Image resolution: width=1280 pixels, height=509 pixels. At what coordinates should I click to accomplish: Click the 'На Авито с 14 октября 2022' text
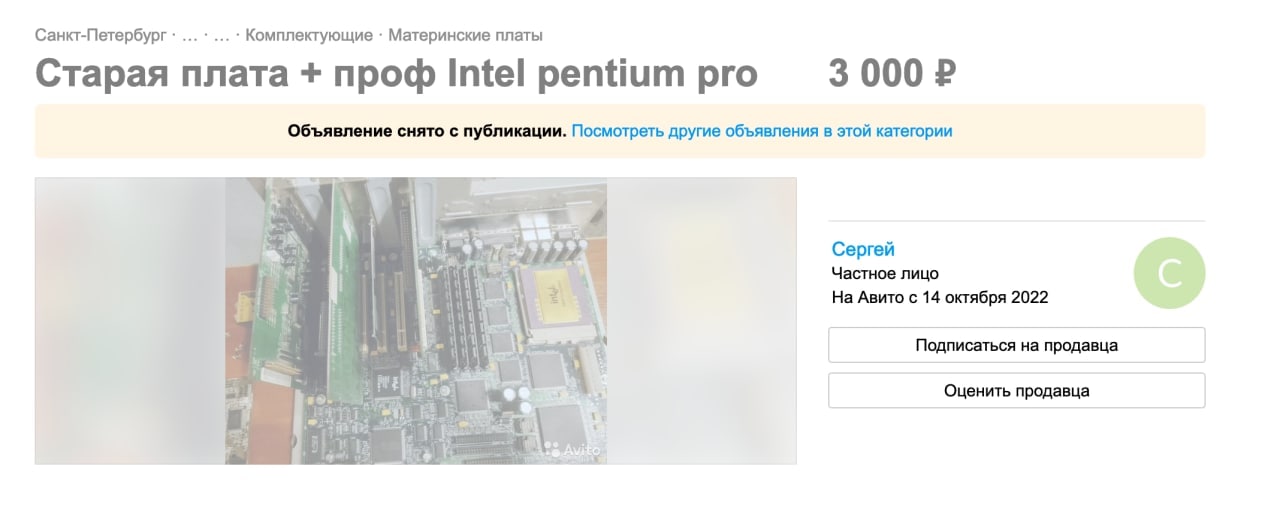click(x=940, y=297)
